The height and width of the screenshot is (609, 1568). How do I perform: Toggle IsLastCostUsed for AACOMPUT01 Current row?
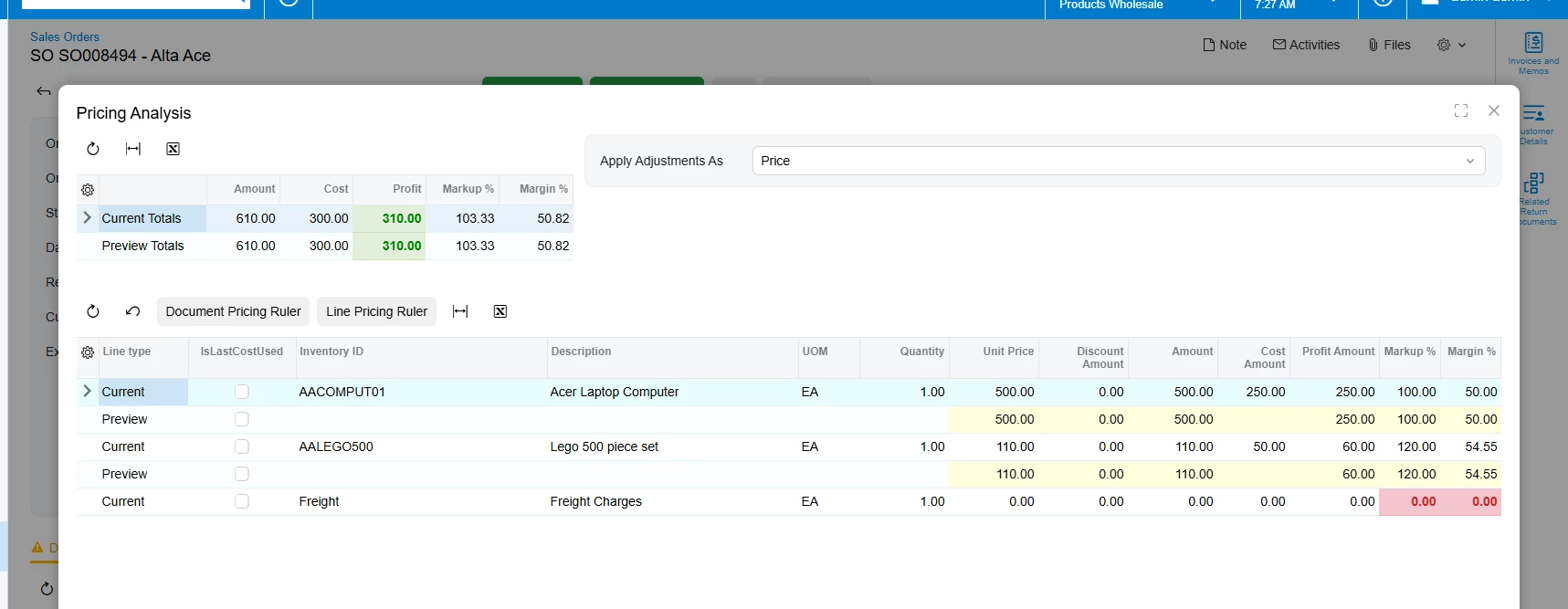(242, 392)
